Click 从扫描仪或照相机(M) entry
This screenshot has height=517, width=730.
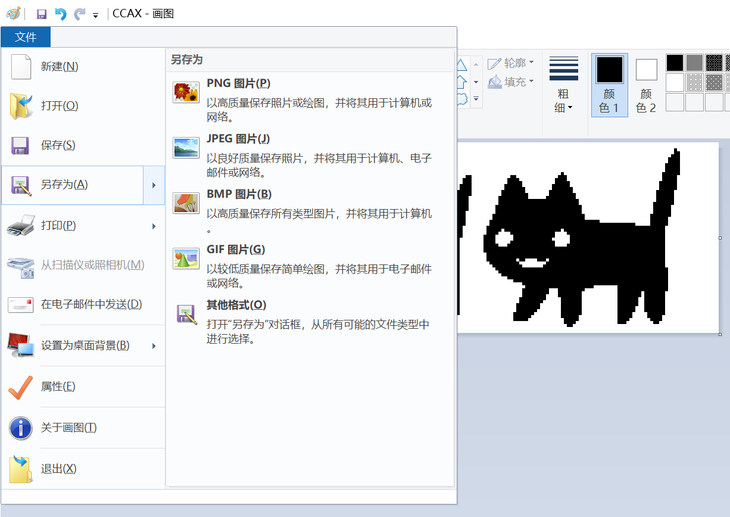pos(83,265)
